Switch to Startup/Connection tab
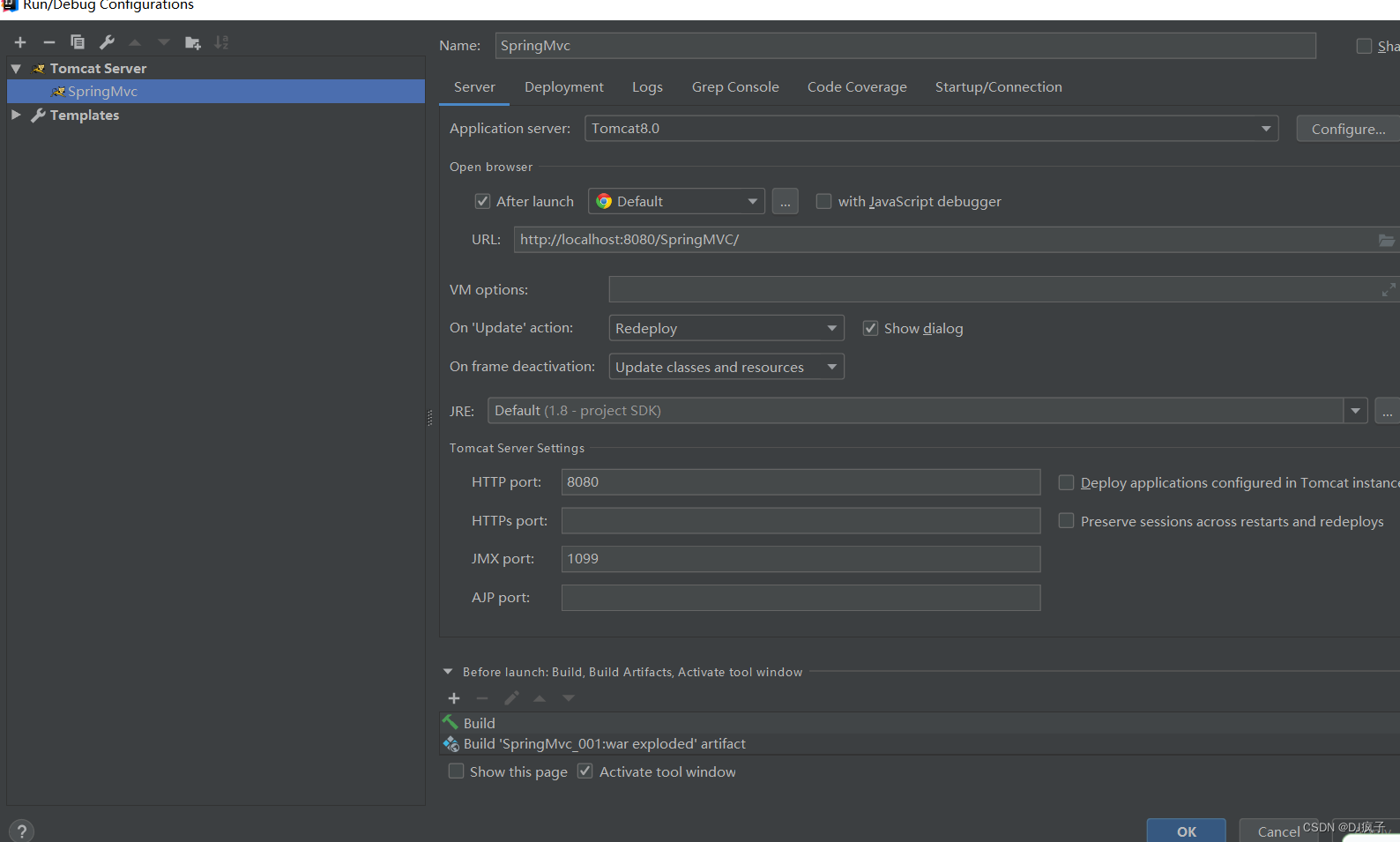Viewport: 1400px width, 842px height. [x=999, y=86]
